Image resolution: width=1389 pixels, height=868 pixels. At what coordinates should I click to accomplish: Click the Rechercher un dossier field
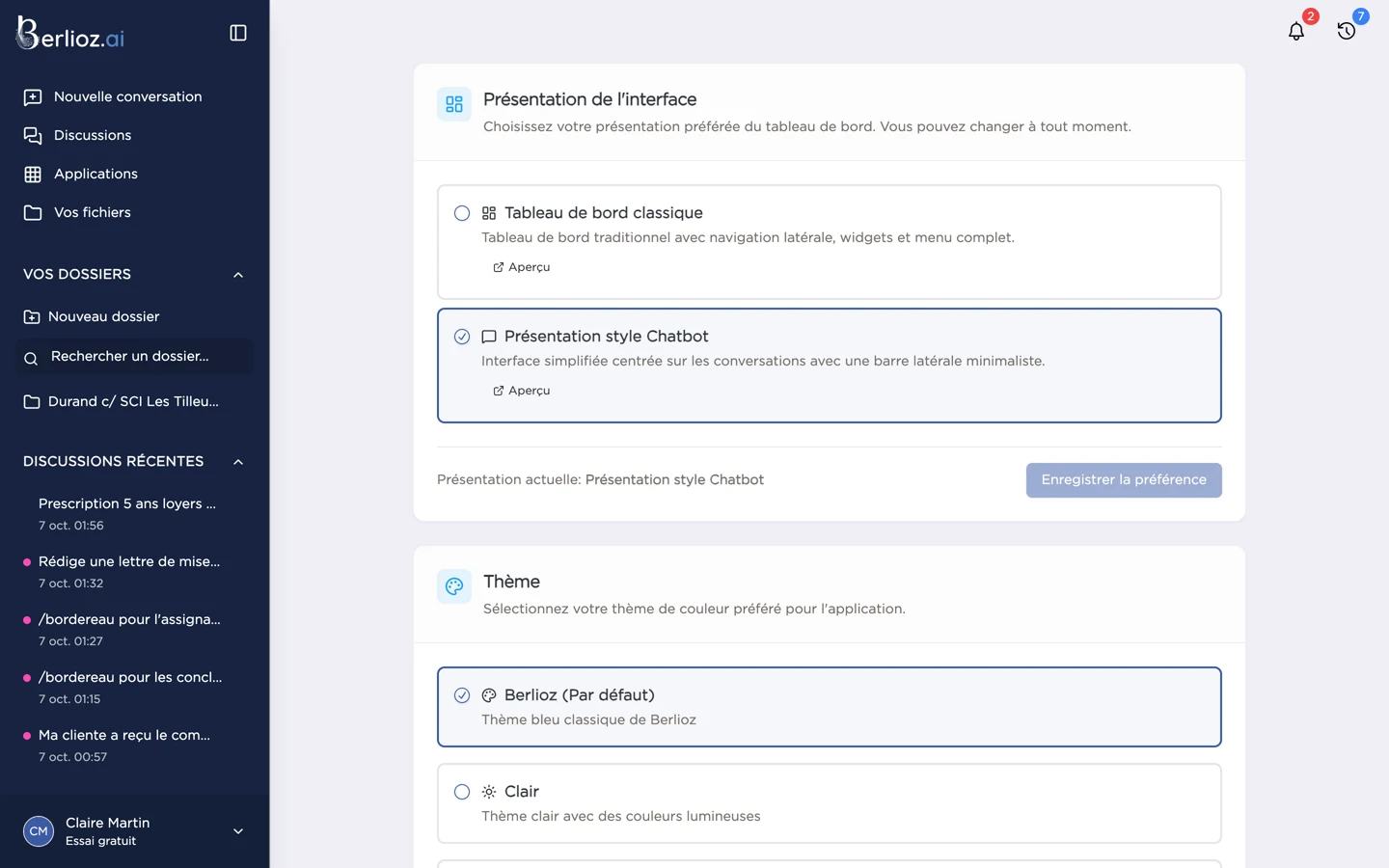[135, 357]
